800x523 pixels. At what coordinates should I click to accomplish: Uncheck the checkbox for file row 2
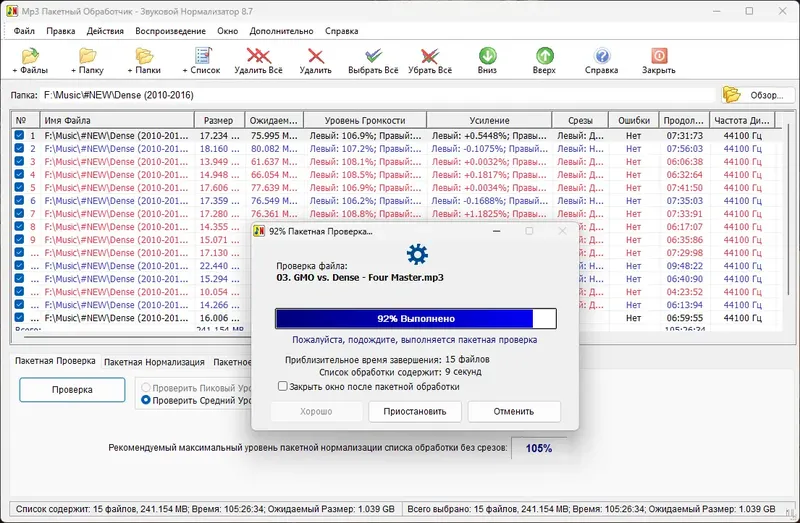pyautogui.click(x=19, y=148)
